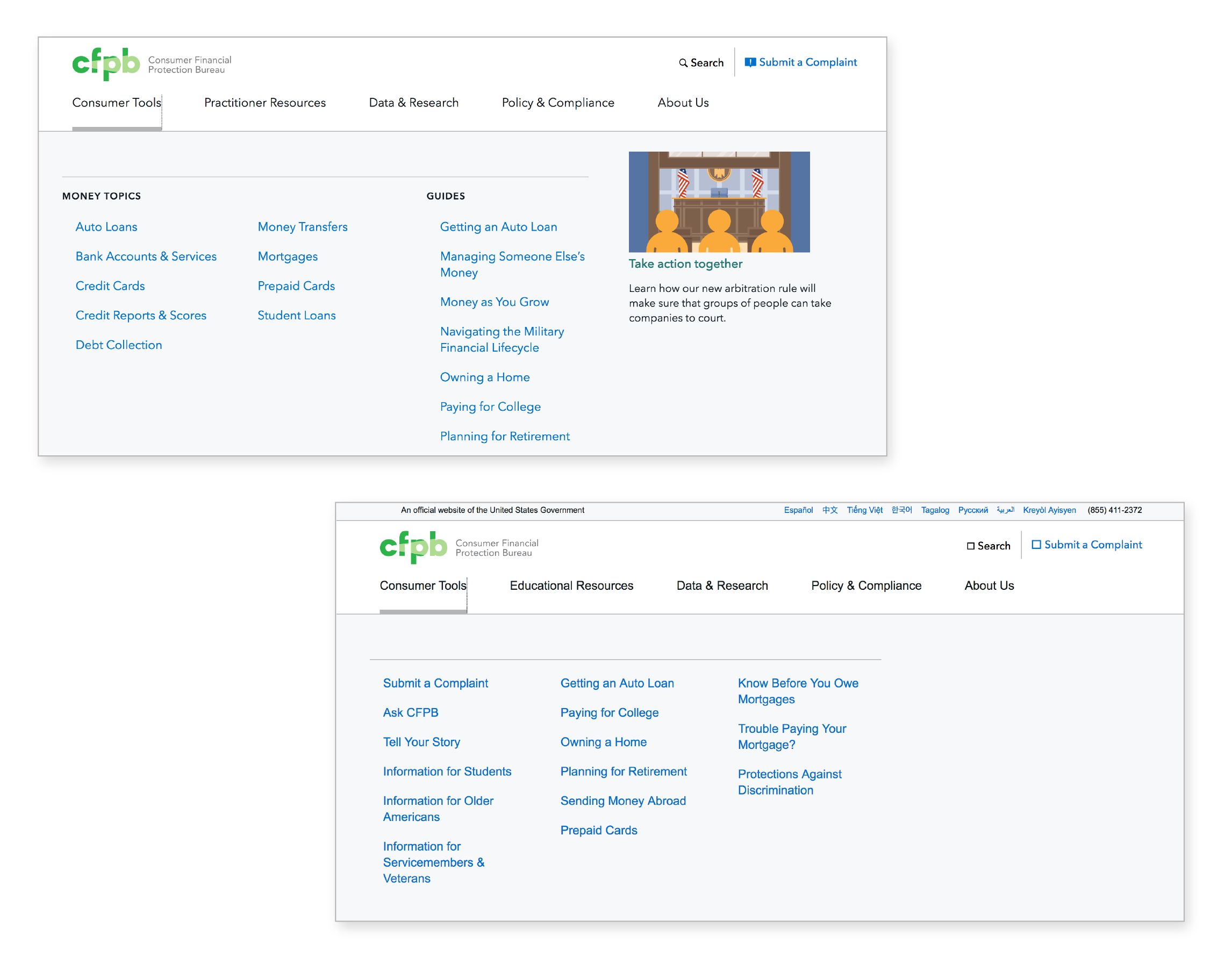This screenshot has width=1232, height=964.
Task: Click the phone number (855) 411-2372
Action: [1115, 510]
